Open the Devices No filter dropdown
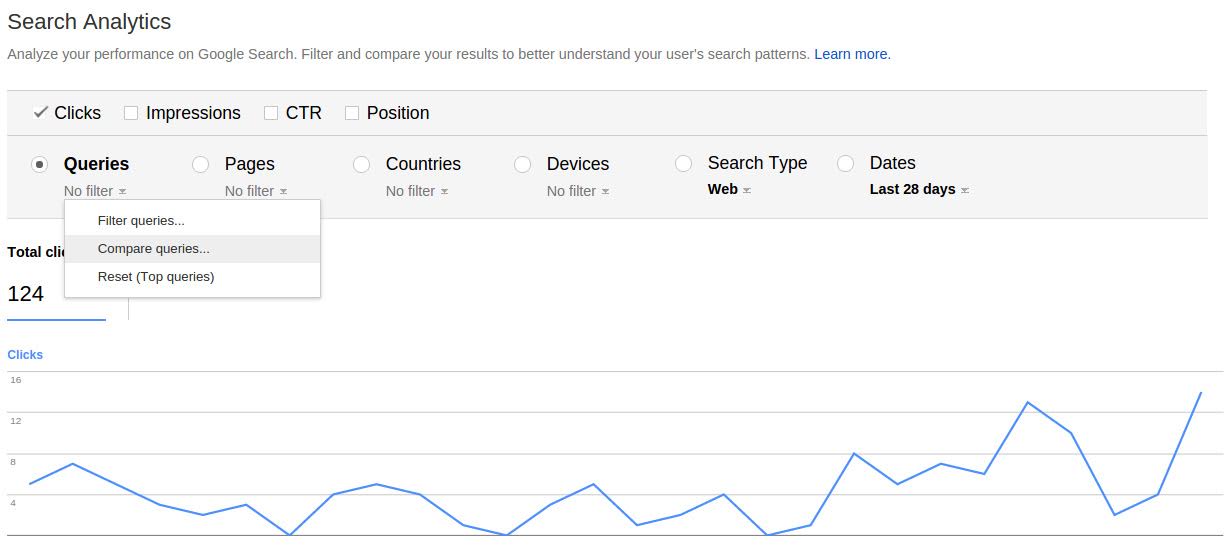This screenshot has width=1232, height=548. coord(578,191)
